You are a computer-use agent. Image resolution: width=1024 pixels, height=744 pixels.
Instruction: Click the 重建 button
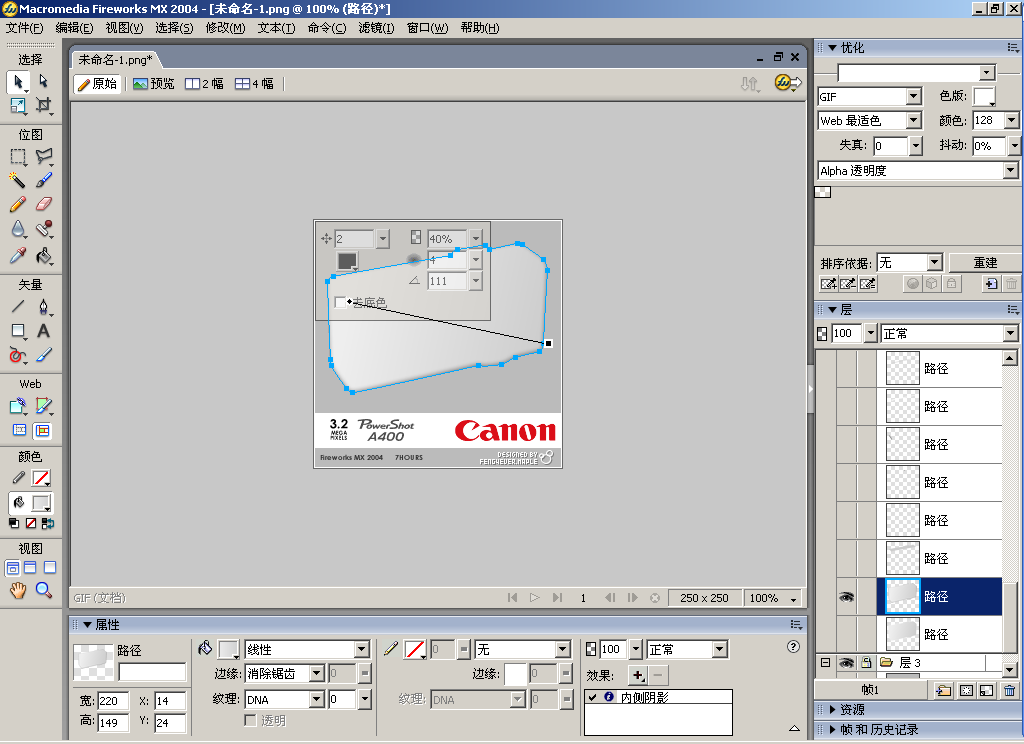(985, 263)
